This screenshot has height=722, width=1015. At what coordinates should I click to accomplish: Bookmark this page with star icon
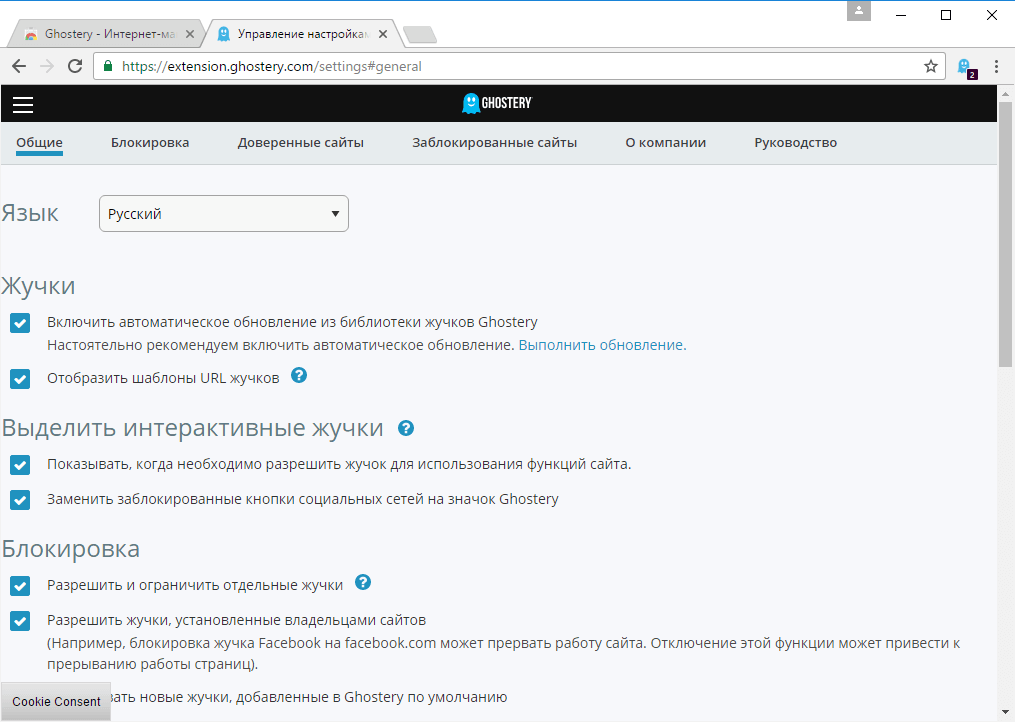tap(930, 66)
